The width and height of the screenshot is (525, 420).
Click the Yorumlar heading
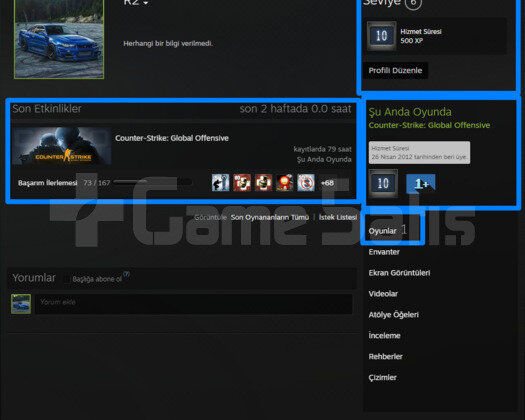click(x=34, y=278)
